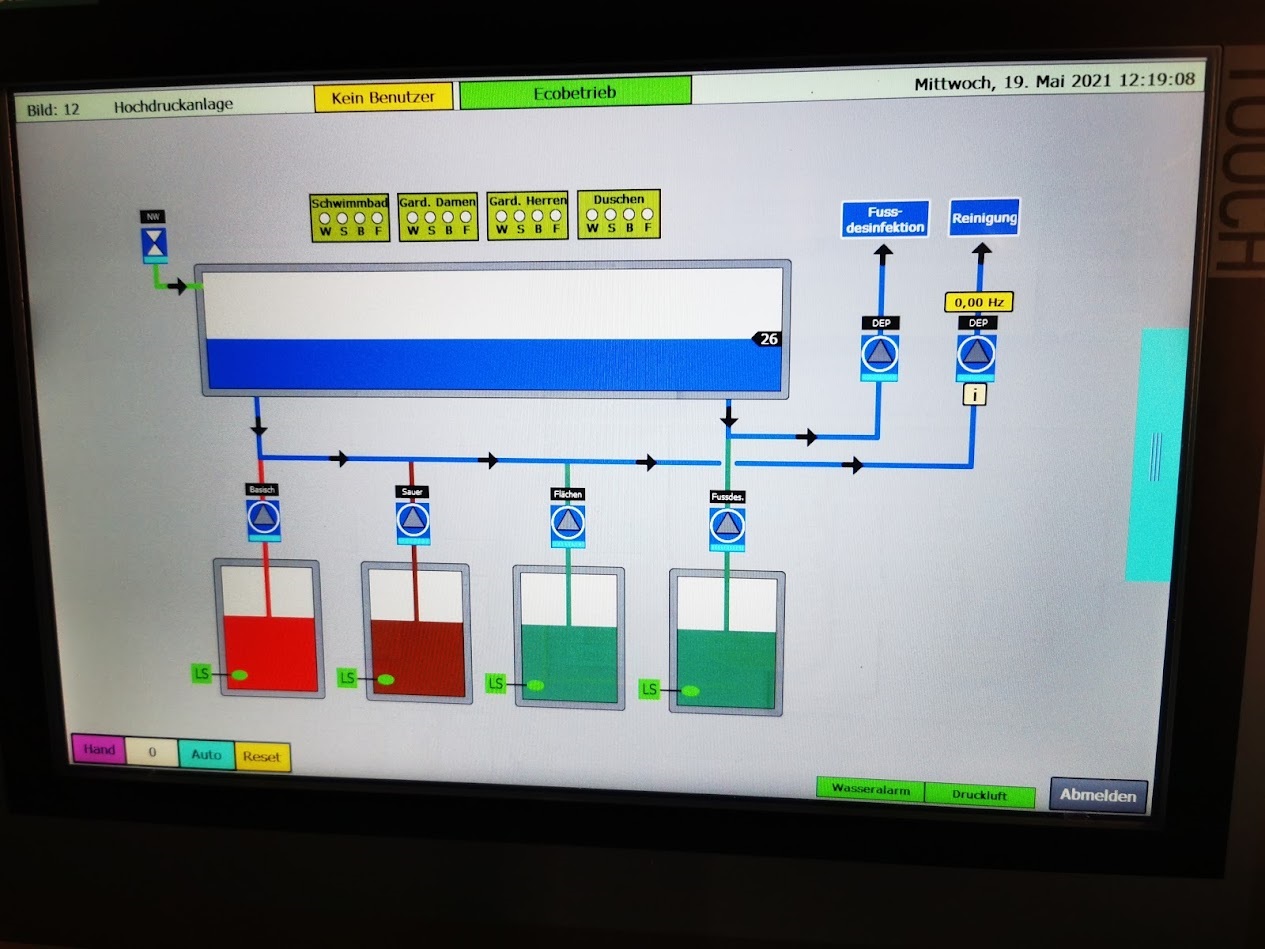
Task: Click the main water tank level marker 26
Action: pyautogui.click(x=767, y=339)
